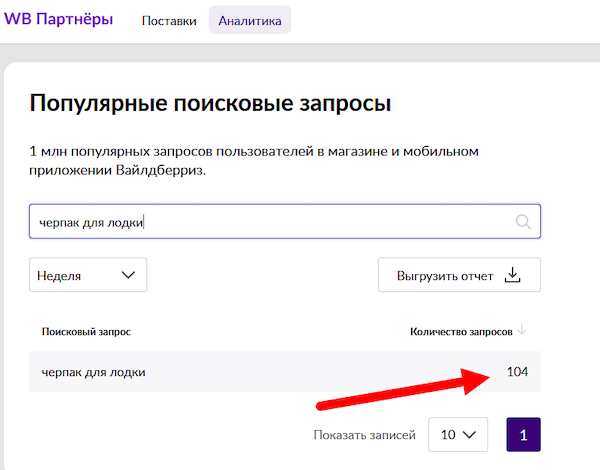The height and width of the screenshot is (470, 600).
Task: Open the Неделя period dropdown
Action: [88, 275]
